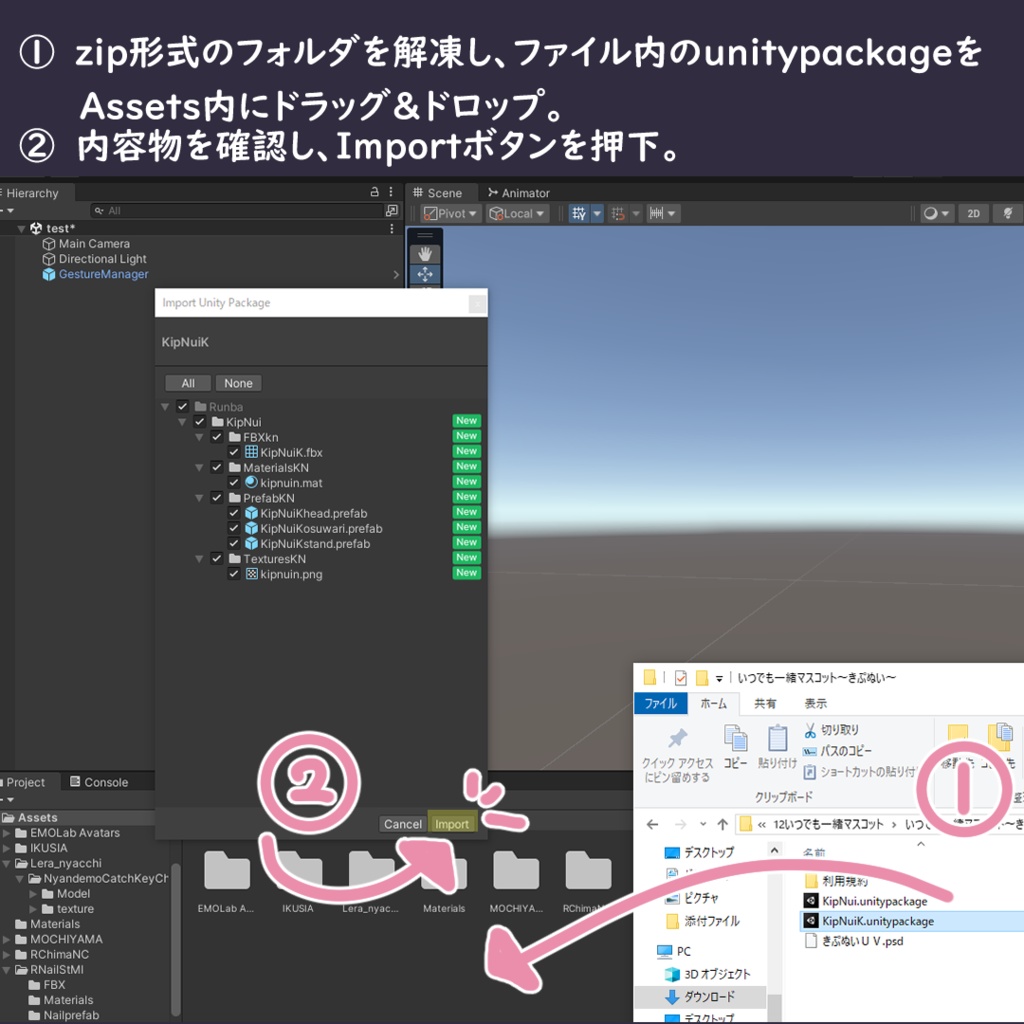
Task: Select KipNuiK.unitypackage in Explorer
Action: point(877,921)
